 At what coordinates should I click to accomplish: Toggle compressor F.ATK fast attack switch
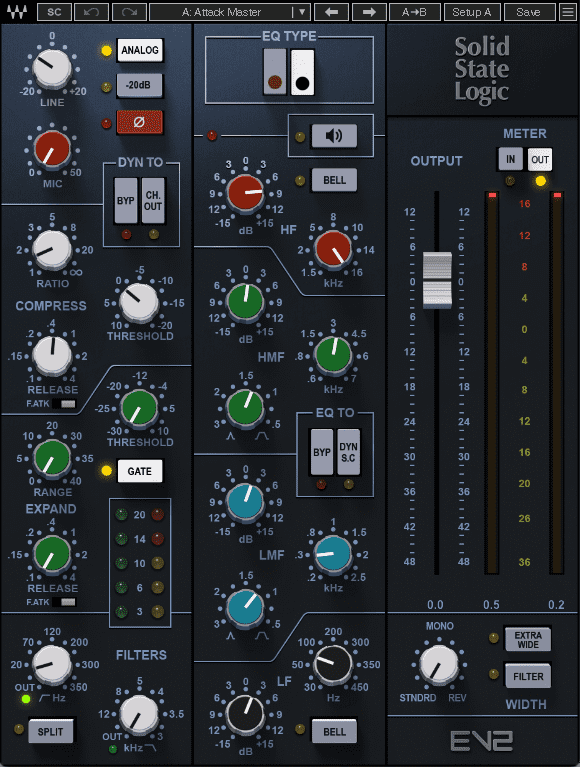(x=64, y=404)
